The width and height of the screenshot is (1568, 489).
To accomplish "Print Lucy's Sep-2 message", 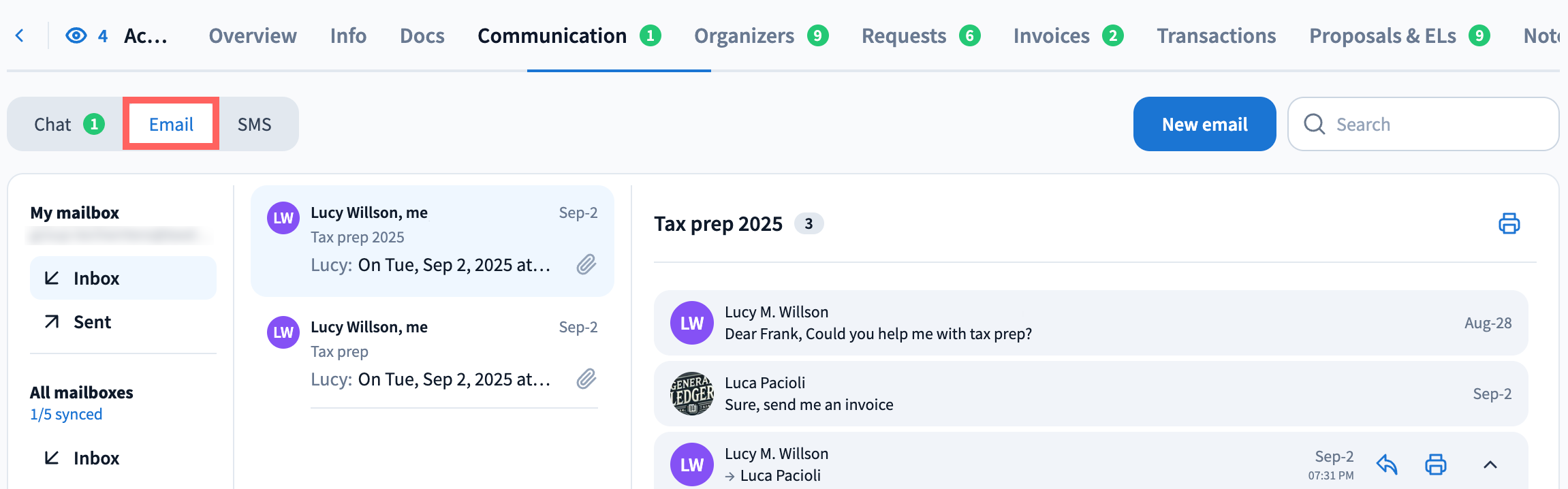I will (x=1435, y=464).
